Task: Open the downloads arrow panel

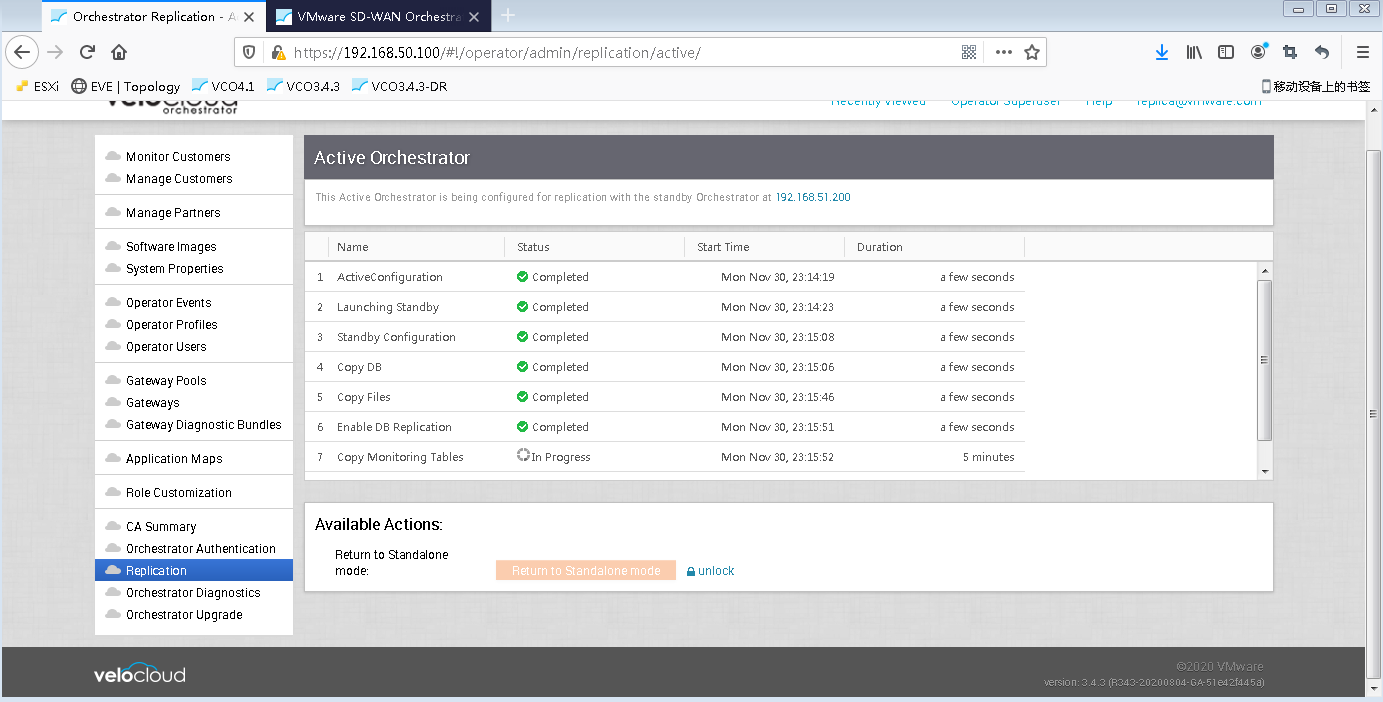Action: (1161, 52)
